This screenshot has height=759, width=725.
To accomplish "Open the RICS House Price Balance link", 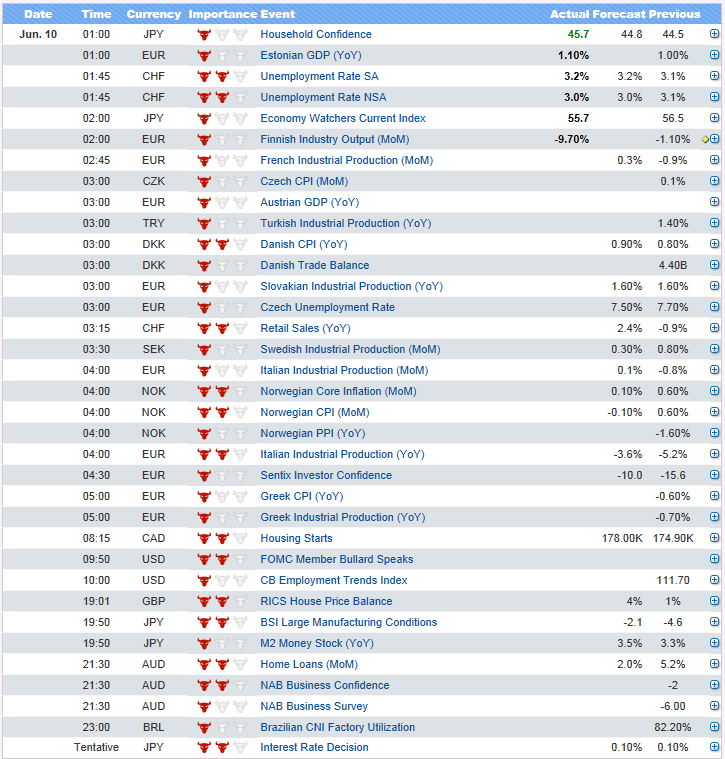I will point(326,601).
